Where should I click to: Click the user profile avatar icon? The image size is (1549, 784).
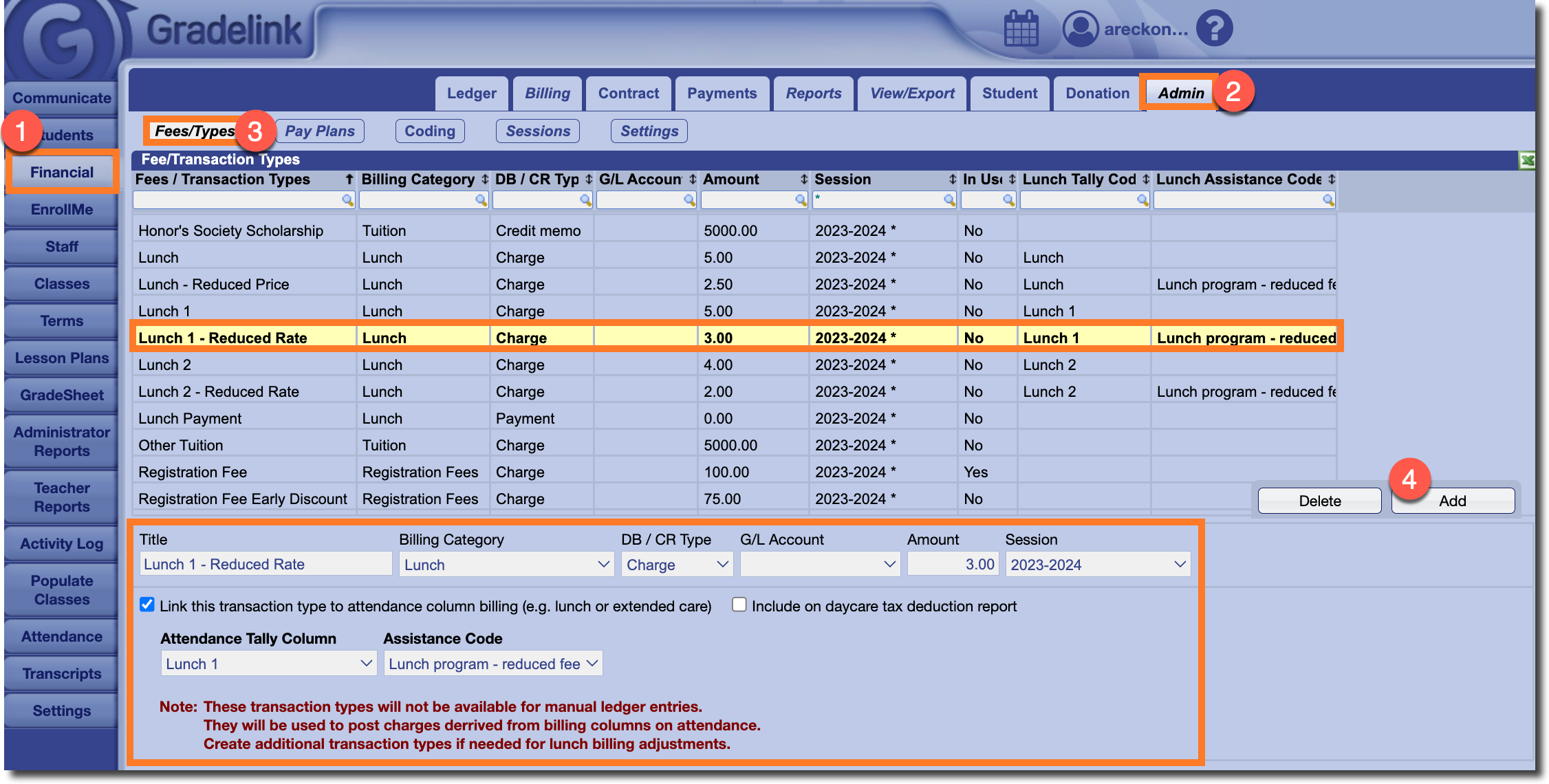click(x=1081, y=29)
